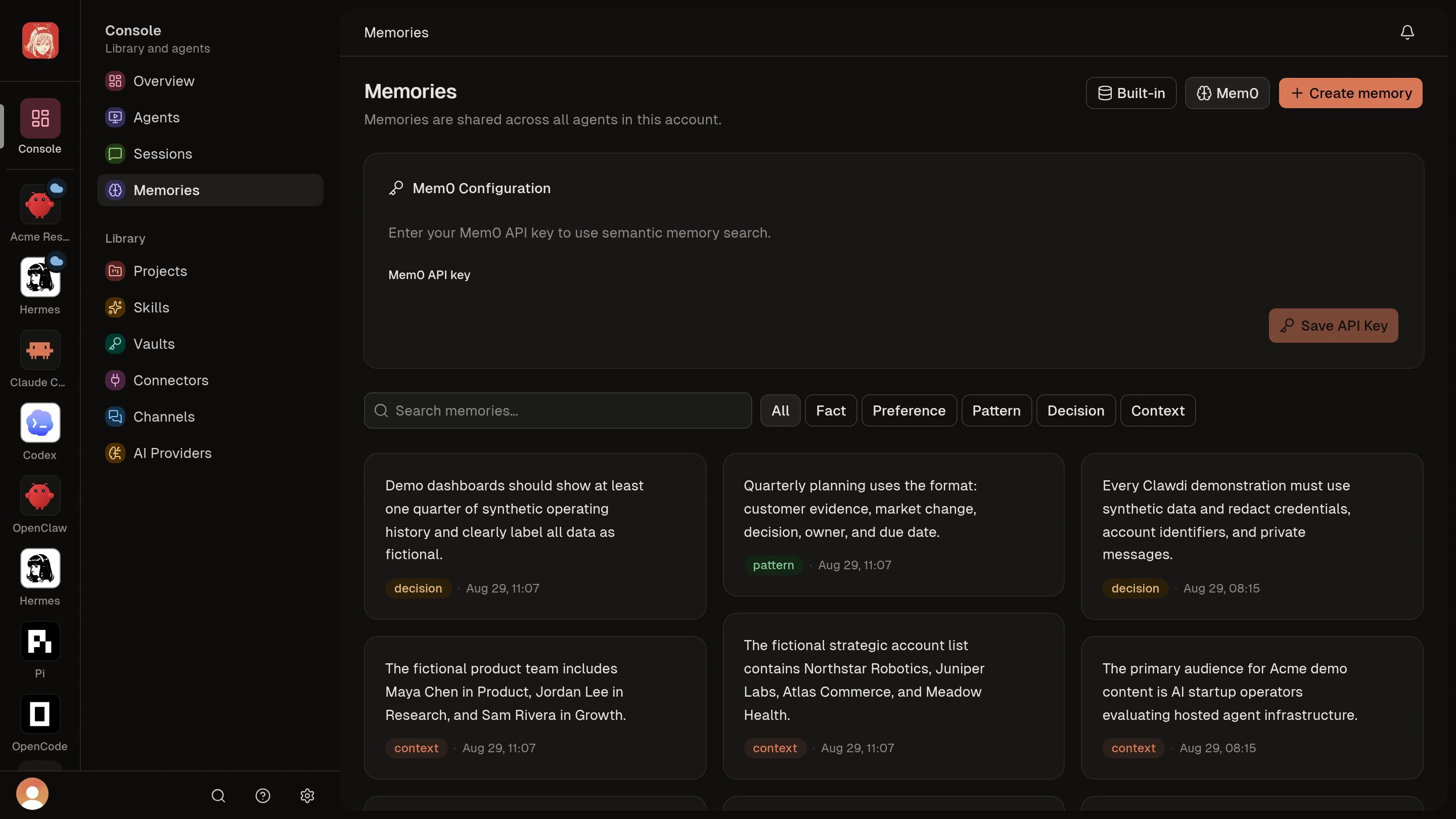Open the Codex agent icon
1456x819 pixels.
[39, 423]
